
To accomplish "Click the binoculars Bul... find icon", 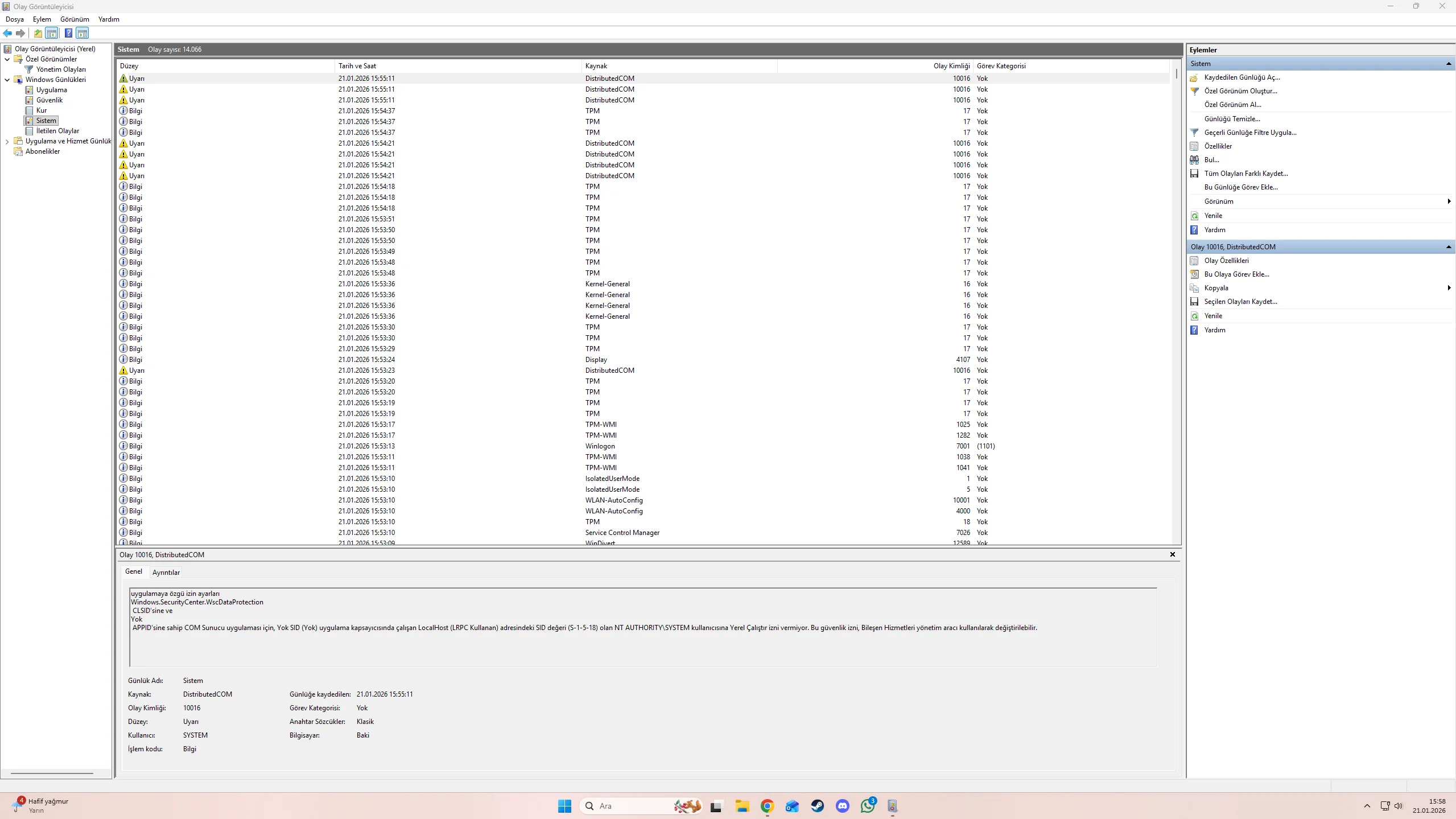I will (x=1194, y=160).
